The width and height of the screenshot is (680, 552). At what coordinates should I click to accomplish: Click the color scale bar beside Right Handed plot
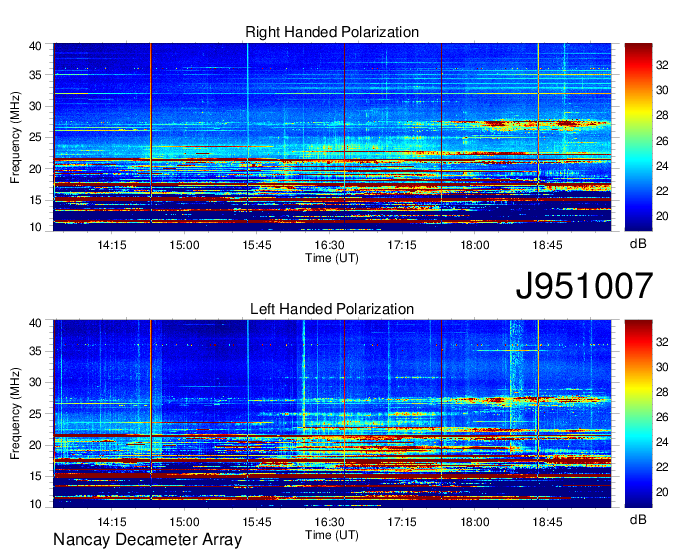click(x=638, y=137)
